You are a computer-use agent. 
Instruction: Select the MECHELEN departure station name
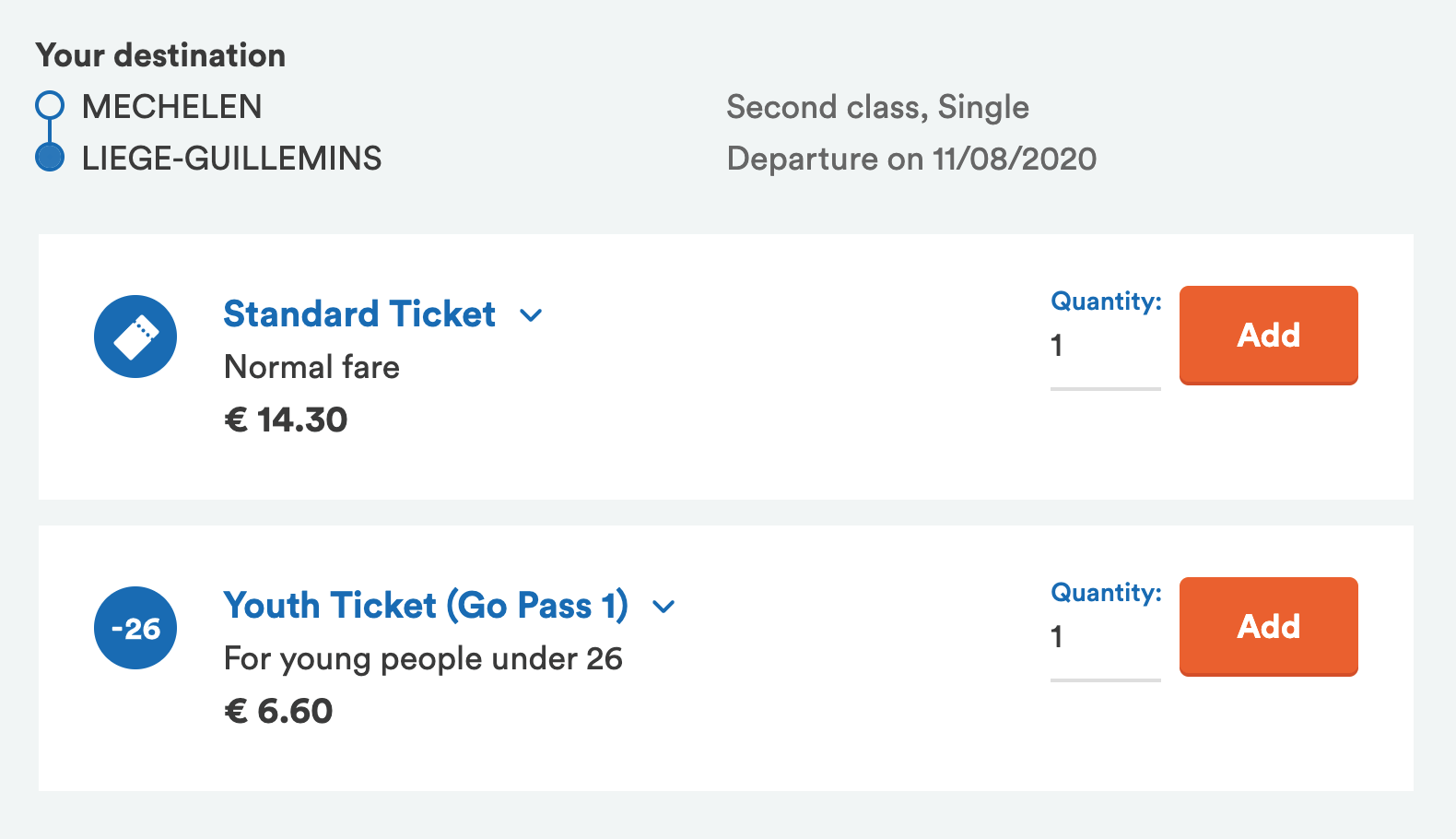(x=172, y=107)
